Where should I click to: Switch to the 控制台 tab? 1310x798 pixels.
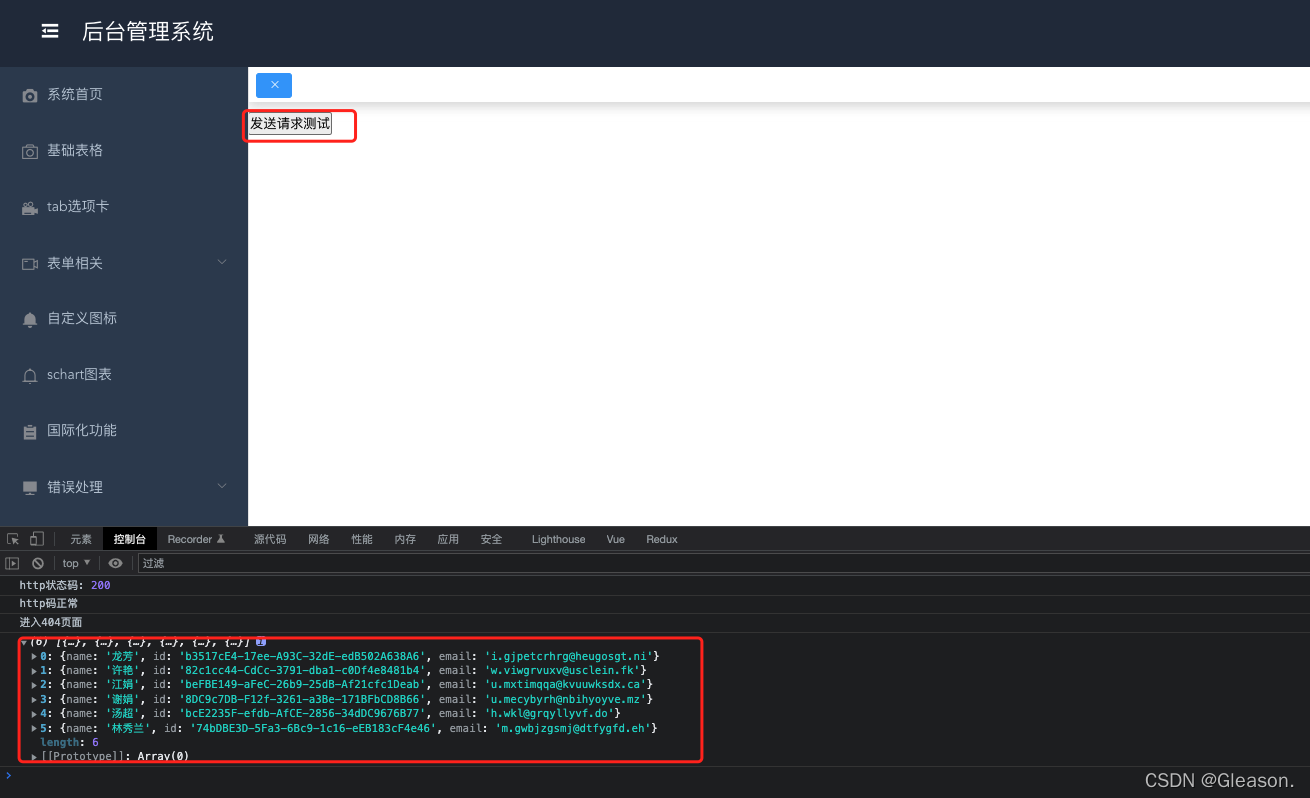tap(130, 539)
